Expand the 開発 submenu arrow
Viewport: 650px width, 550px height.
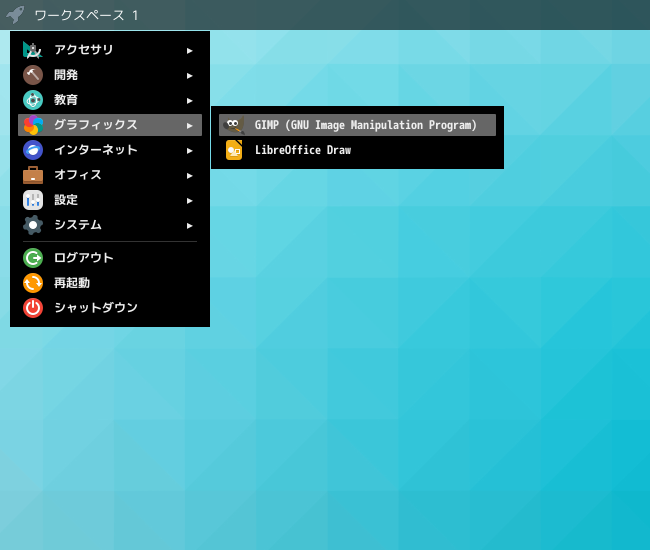point(189,75)
